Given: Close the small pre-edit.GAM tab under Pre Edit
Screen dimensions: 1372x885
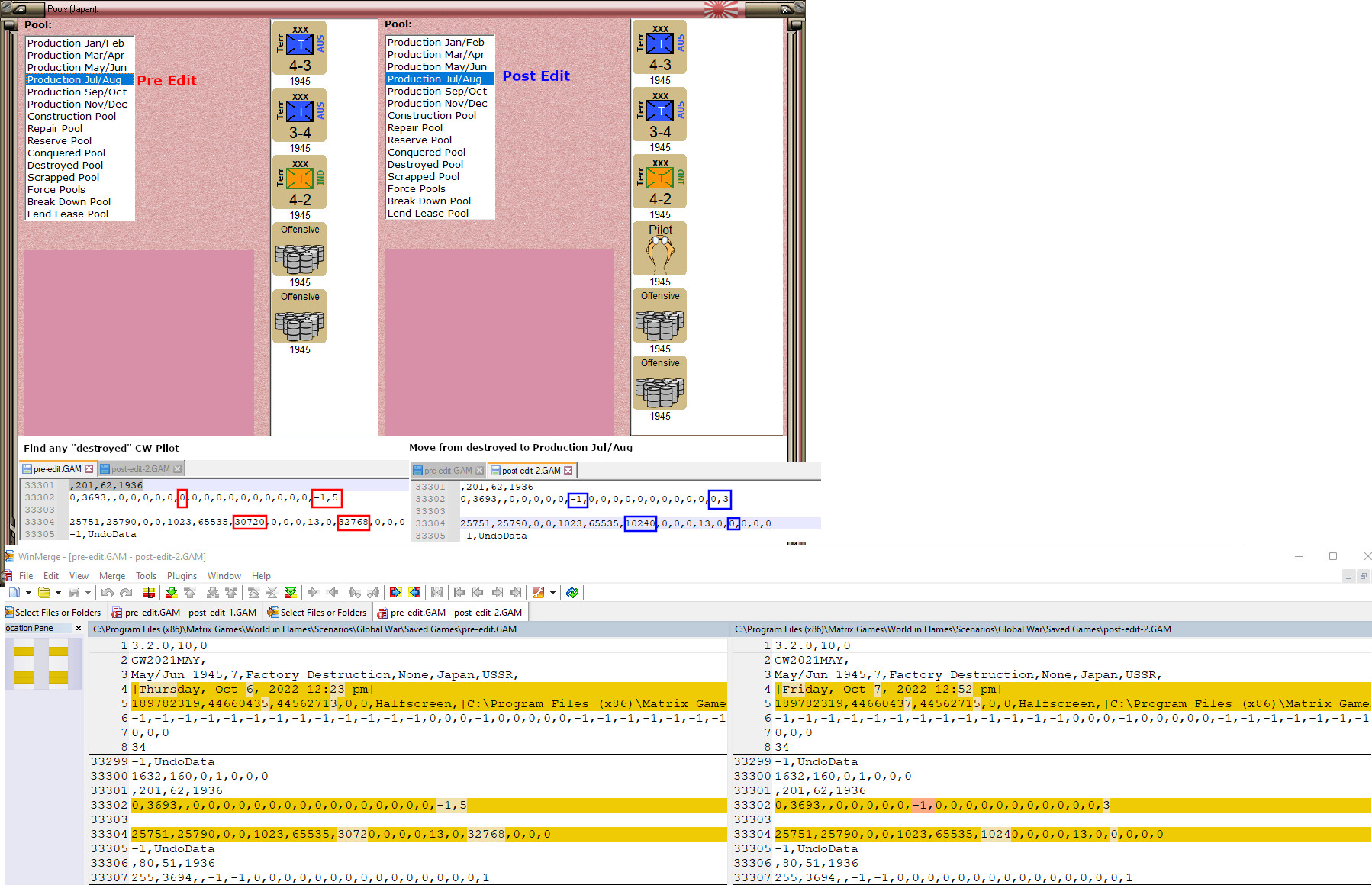Looking at the screenshot, I should point(89,469).
